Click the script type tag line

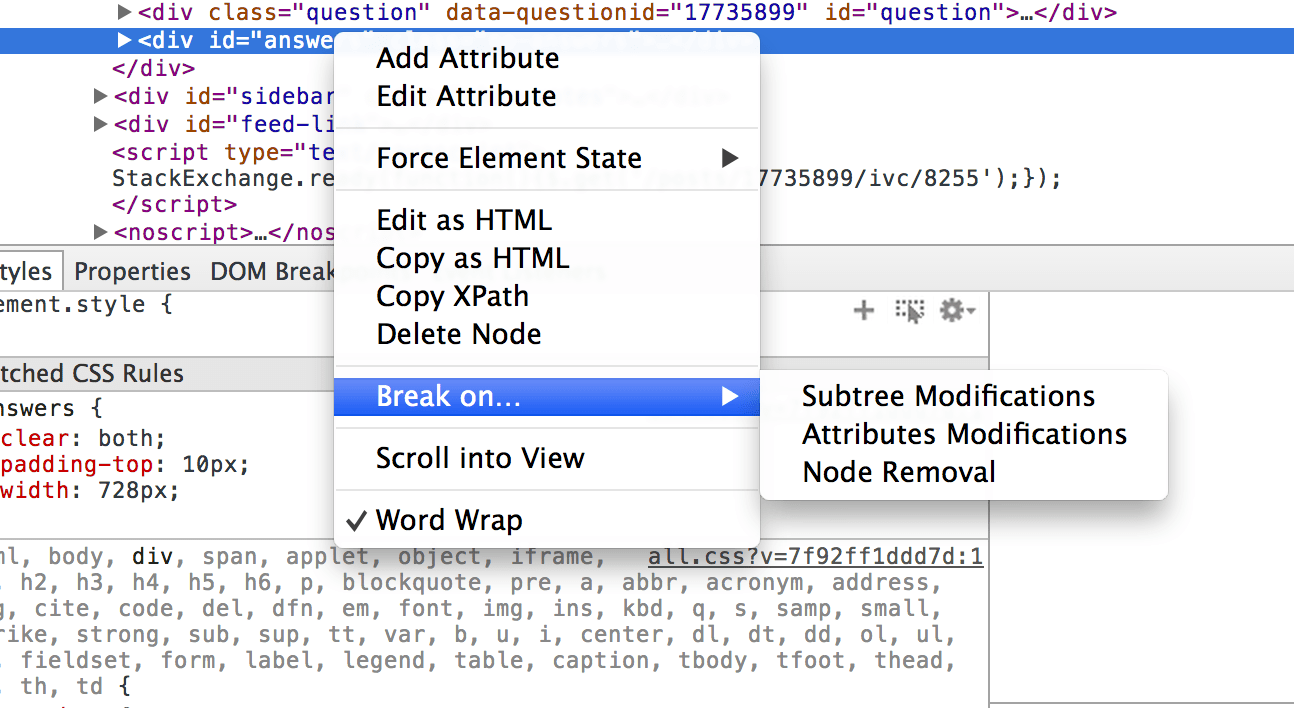pos(222,152)
